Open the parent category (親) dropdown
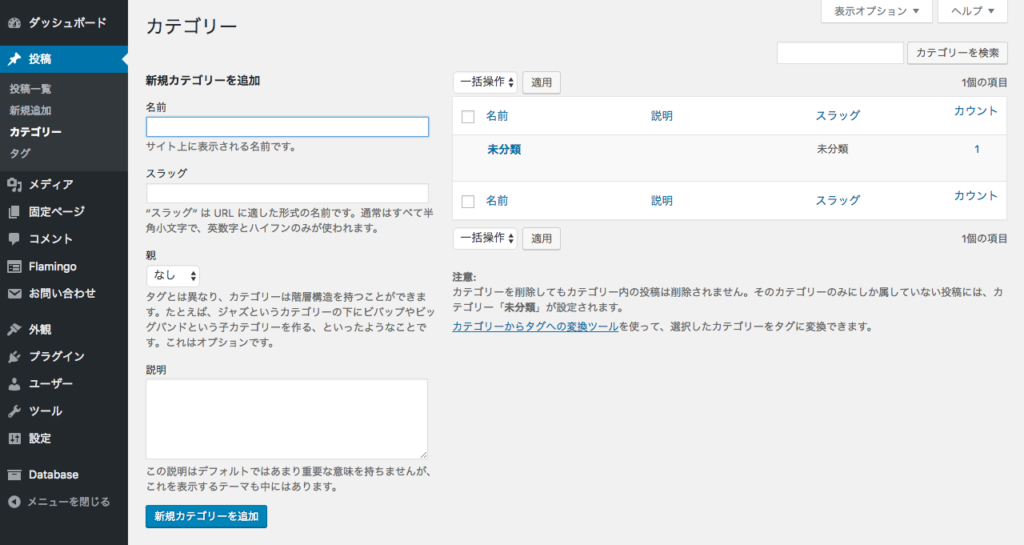The image size is (1024, 545). point(173,275)
